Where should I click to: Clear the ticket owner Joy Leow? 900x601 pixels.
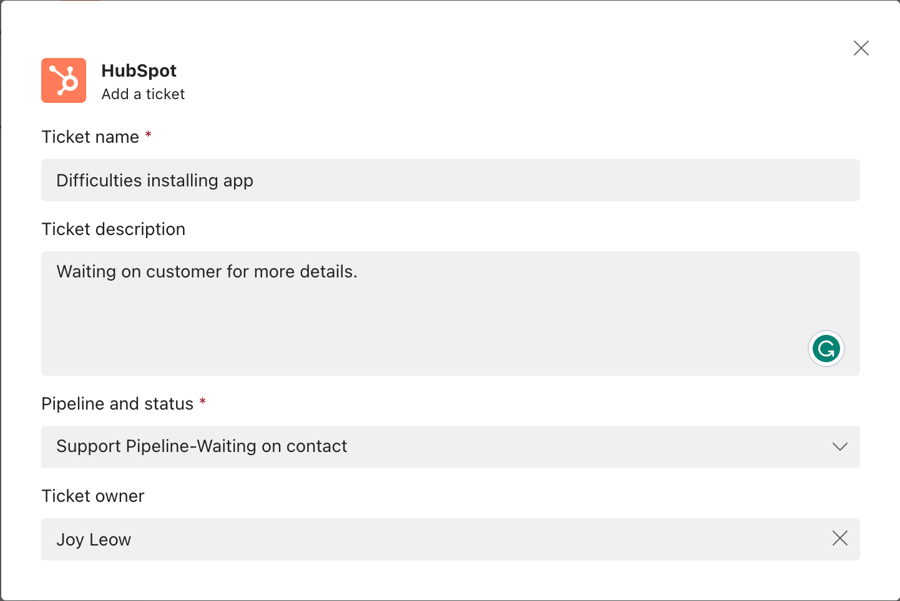[x=840, y=538]
